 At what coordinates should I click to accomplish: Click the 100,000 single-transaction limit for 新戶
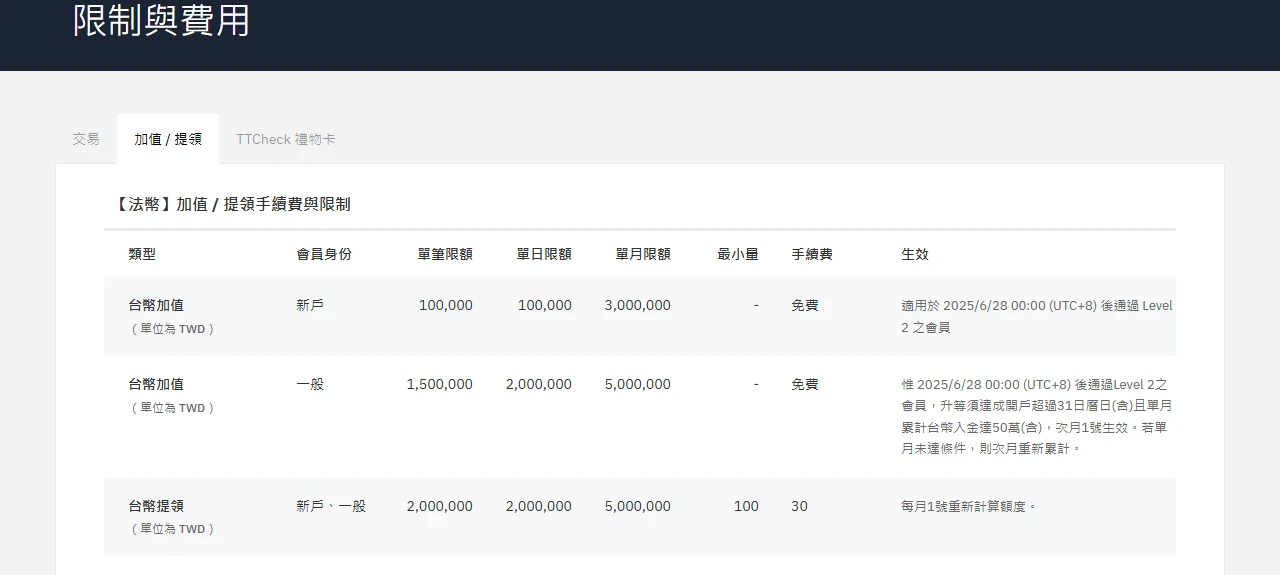coord(446,305)
